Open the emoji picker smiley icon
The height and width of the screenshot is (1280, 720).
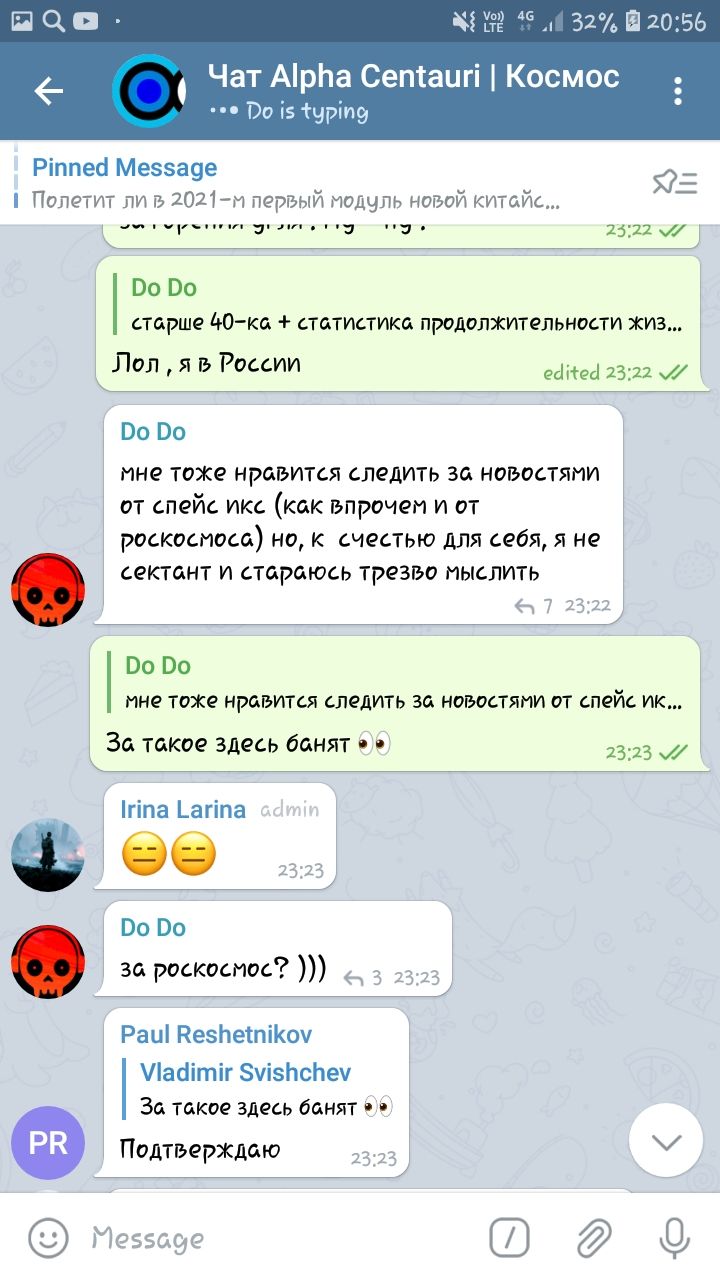(48, 1239)
